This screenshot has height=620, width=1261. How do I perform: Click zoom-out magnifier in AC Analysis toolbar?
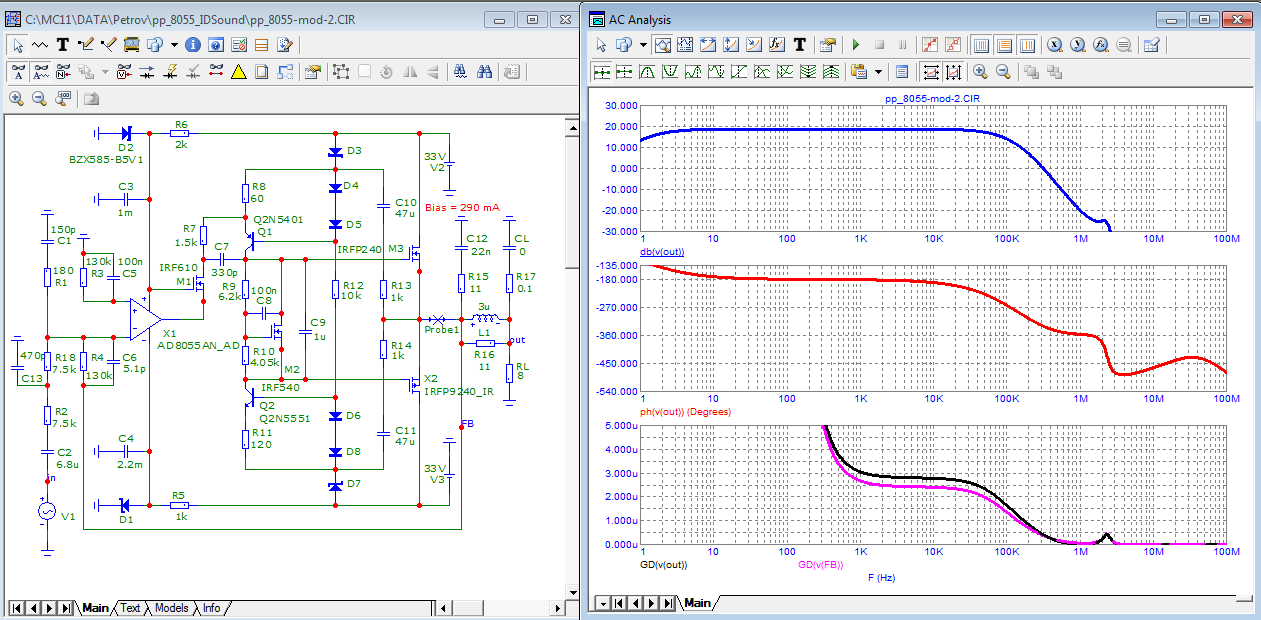point(1003,72)
